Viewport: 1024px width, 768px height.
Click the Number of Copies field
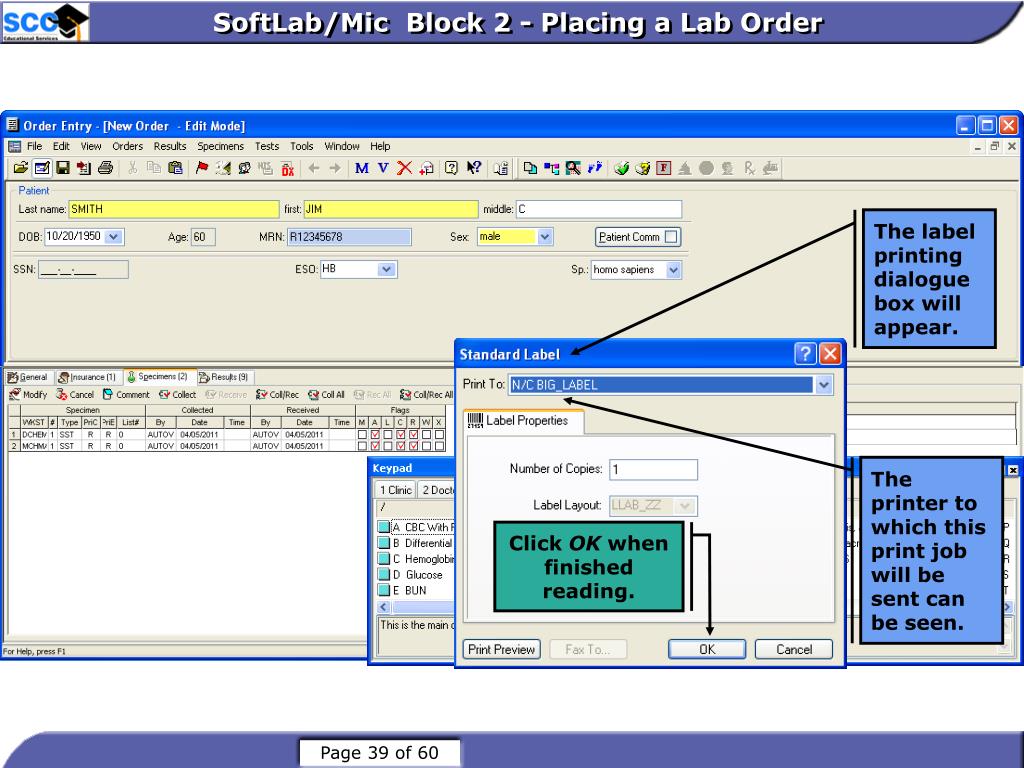[x=653, y=469]
